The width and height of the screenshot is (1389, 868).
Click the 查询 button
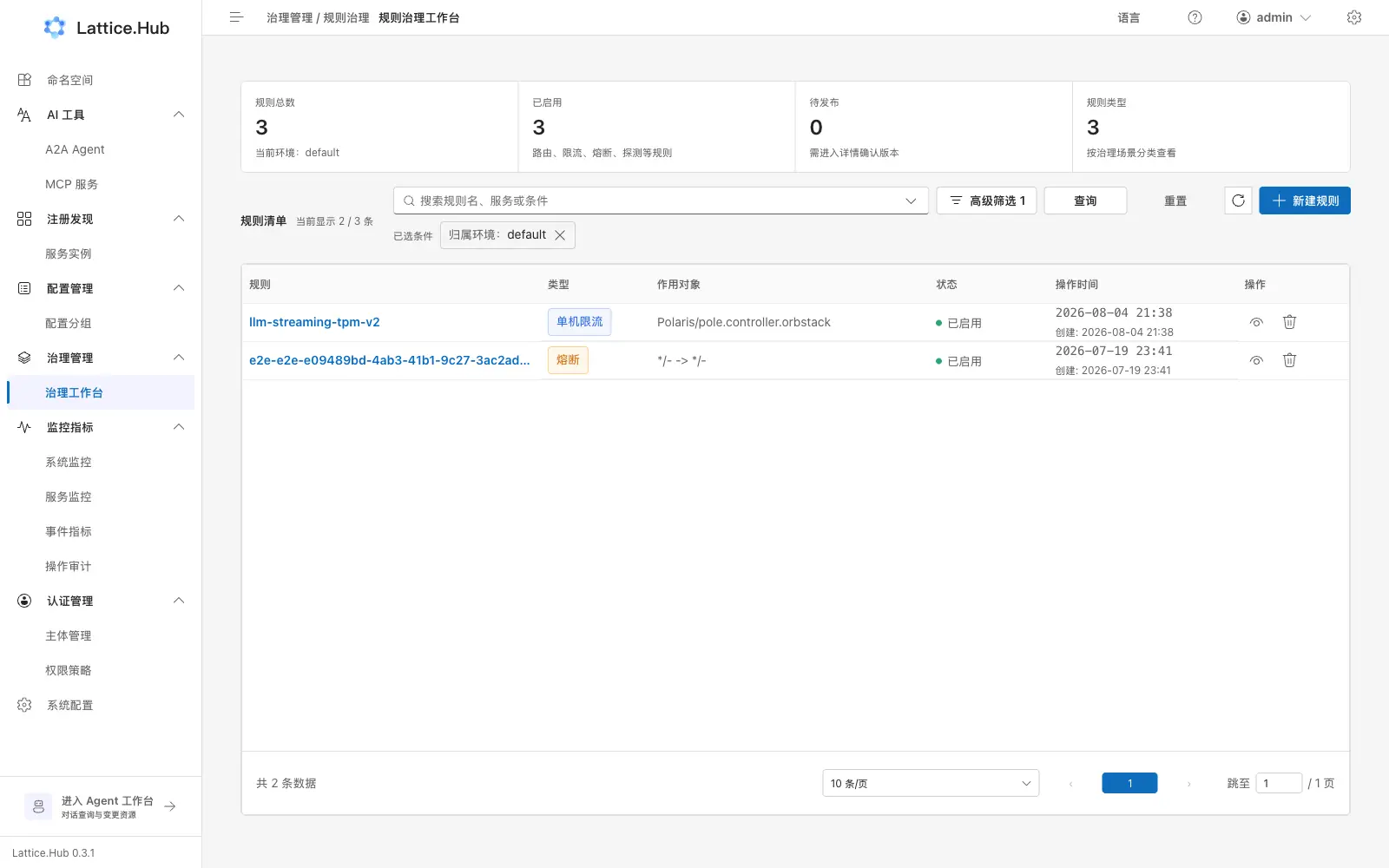point(1085,201)
